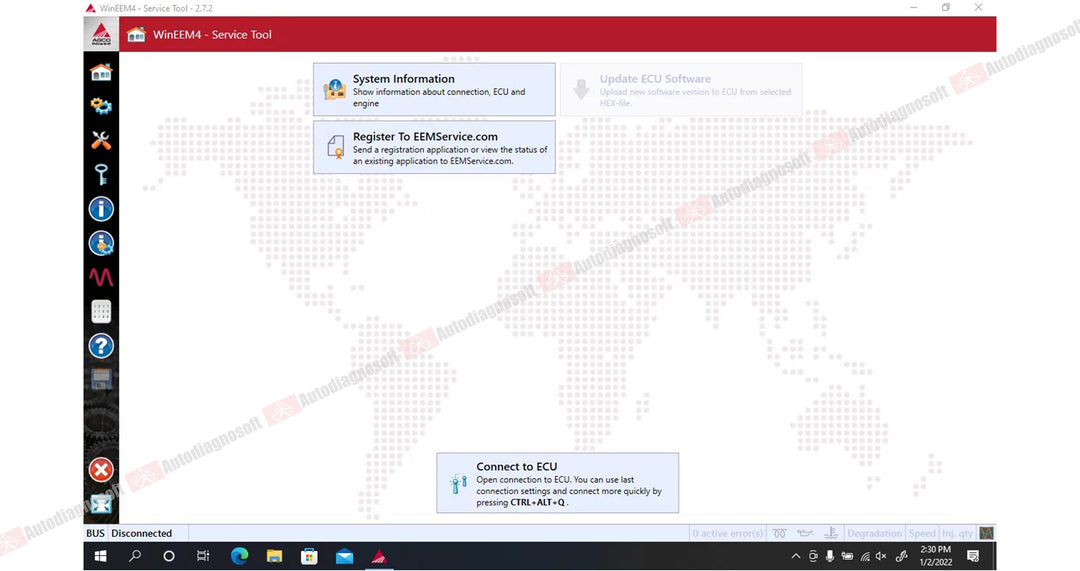Click the oil pressure indicator in status bar
Viewport: 1080px width, 571px height.
tap(804, 533)
